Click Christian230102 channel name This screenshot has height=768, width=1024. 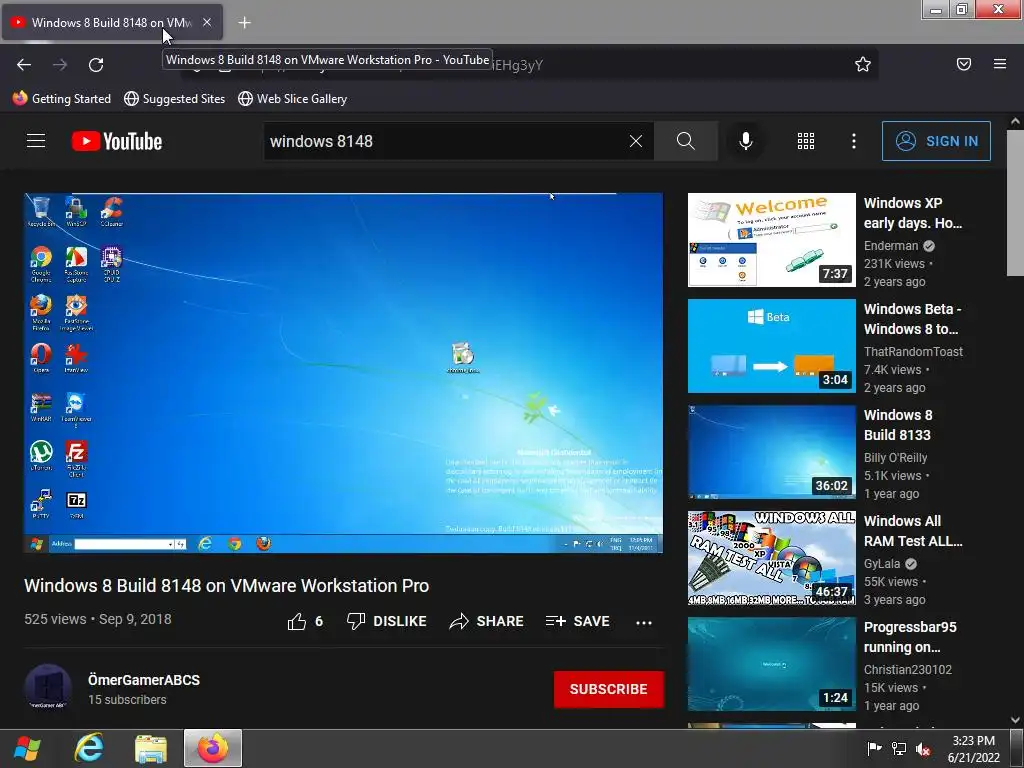pos(908,669)
